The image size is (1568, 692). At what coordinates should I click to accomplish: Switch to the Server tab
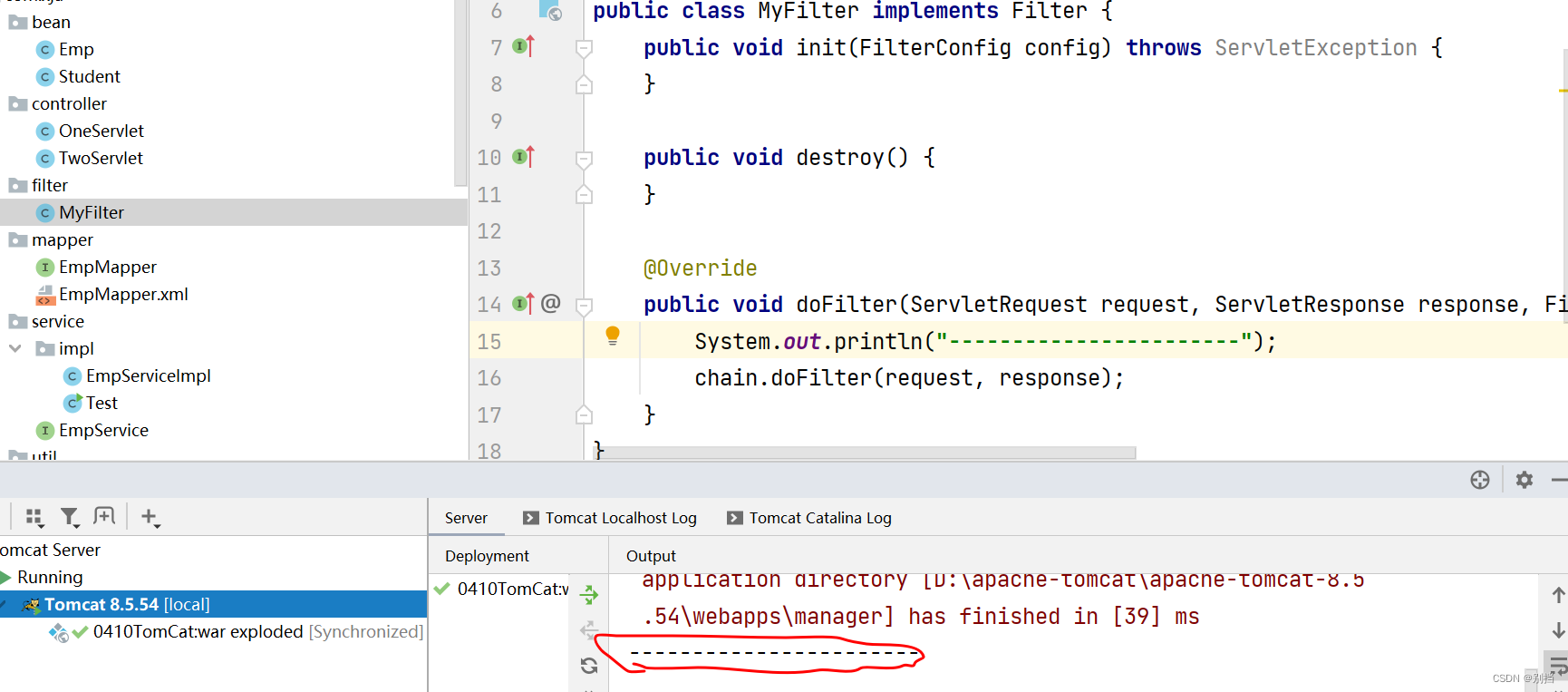[x=466, y=518]
